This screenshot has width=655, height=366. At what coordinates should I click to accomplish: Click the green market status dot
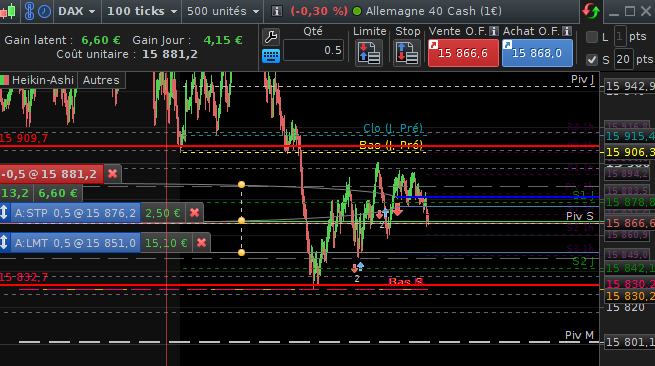(x=357, y=11)
